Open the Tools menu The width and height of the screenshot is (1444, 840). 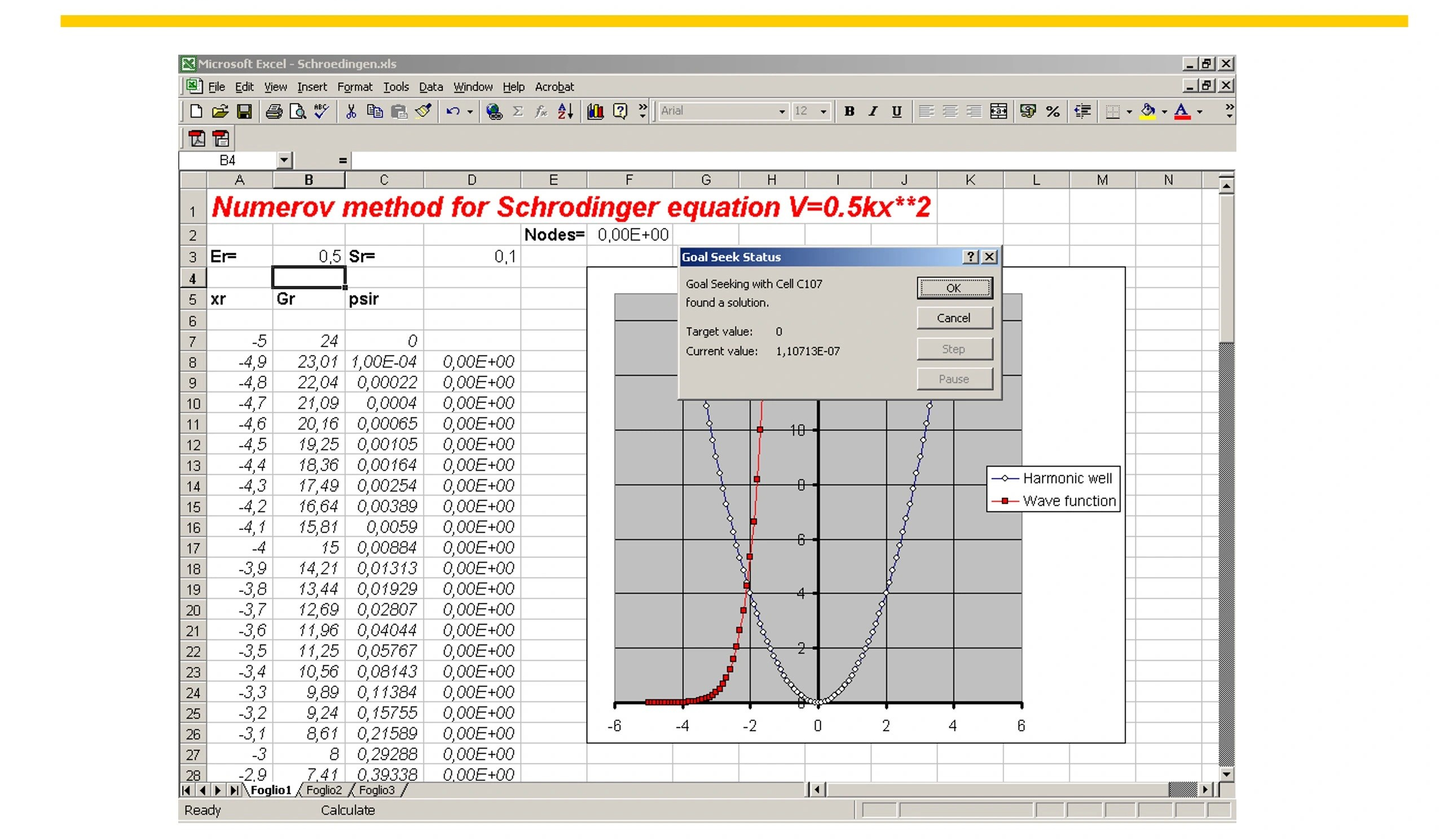point(395,87)
